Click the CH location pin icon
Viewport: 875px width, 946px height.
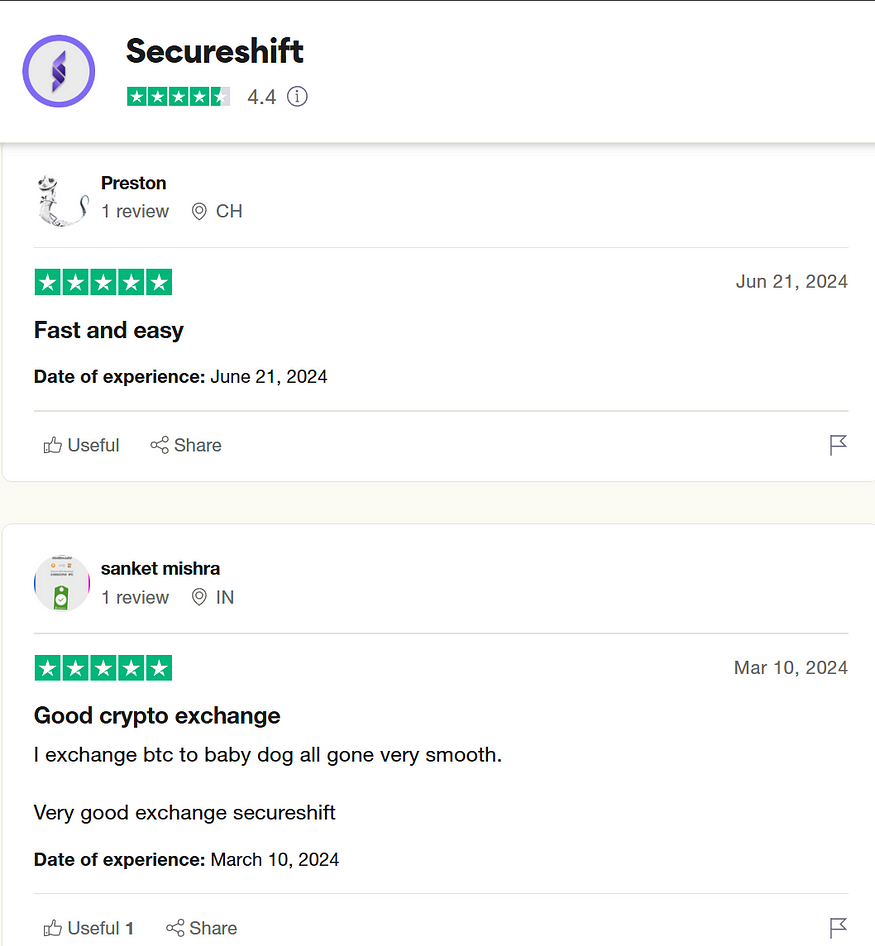[x=199, y=212]
